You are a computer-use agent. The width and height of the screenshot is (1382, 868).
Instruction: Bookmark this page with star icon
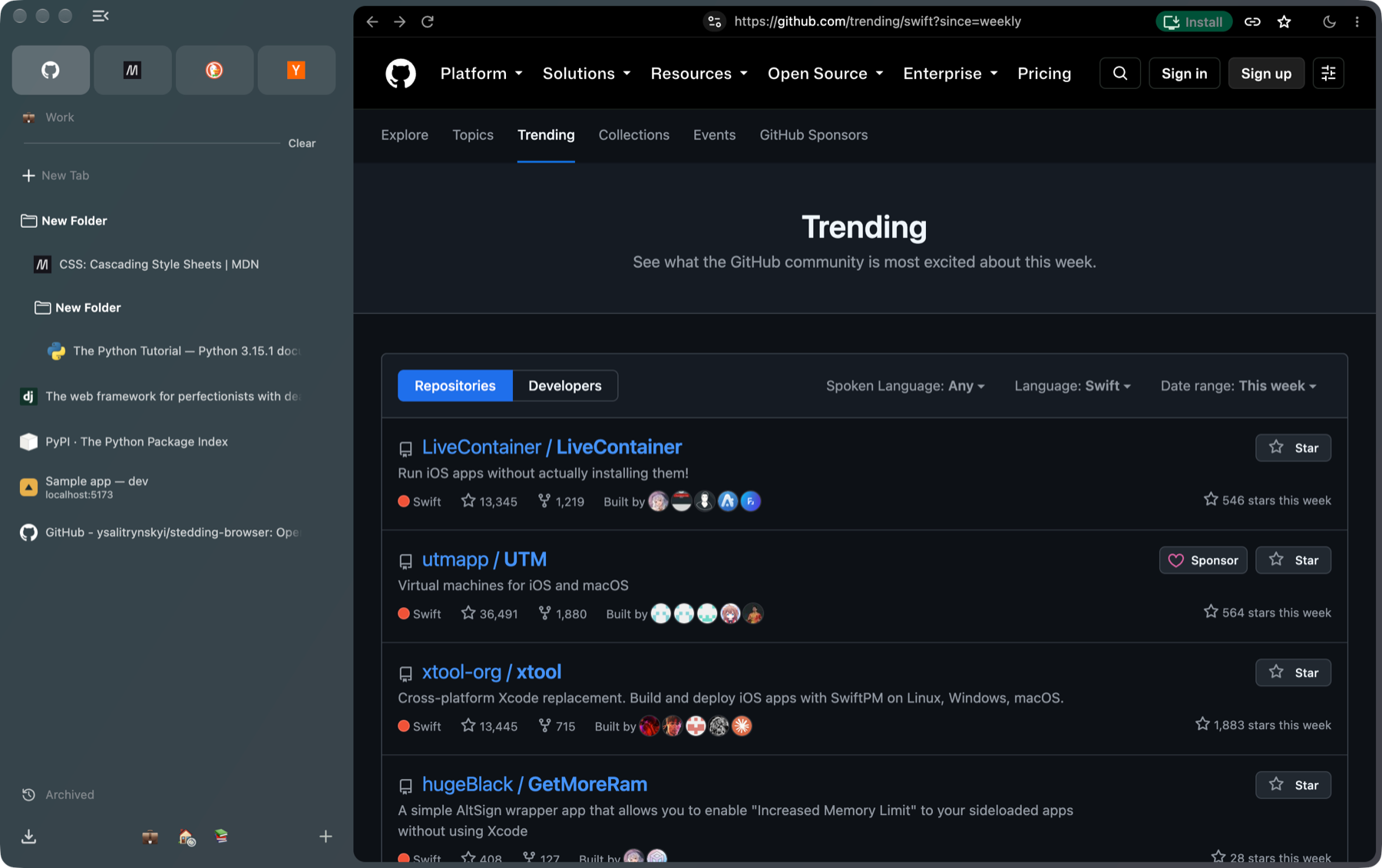pyautogui.click(x=1284, y=21)
